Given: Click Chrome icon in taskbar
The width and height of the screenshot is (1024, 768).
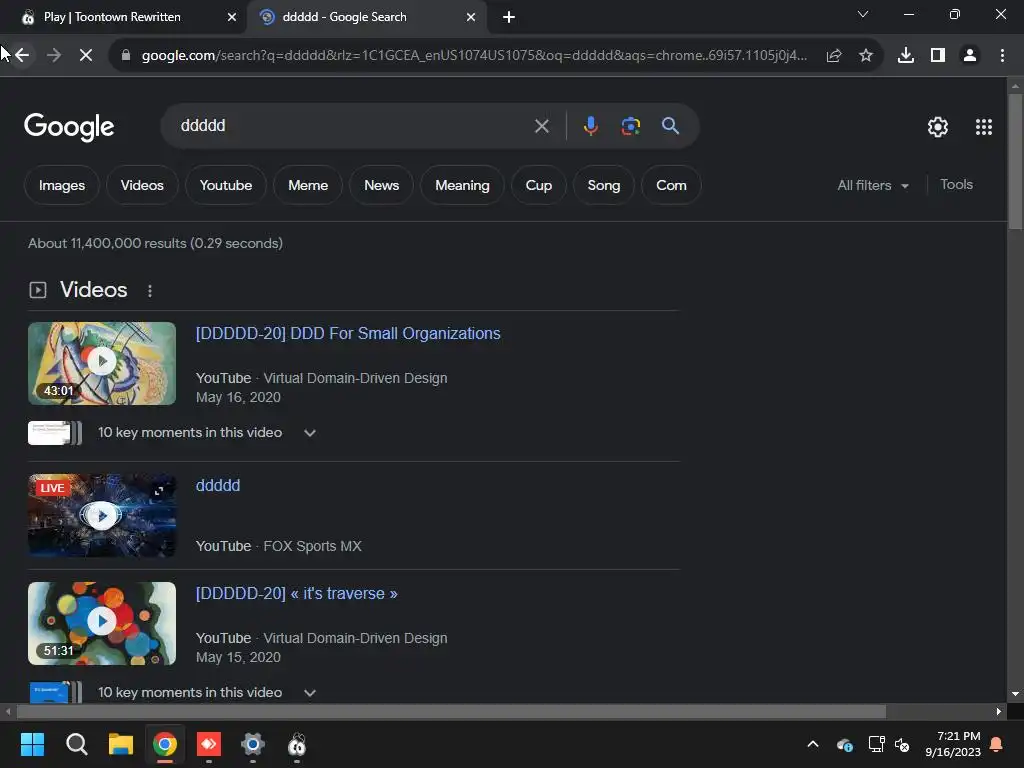Looking at the screenshot, I should point(165,744).
